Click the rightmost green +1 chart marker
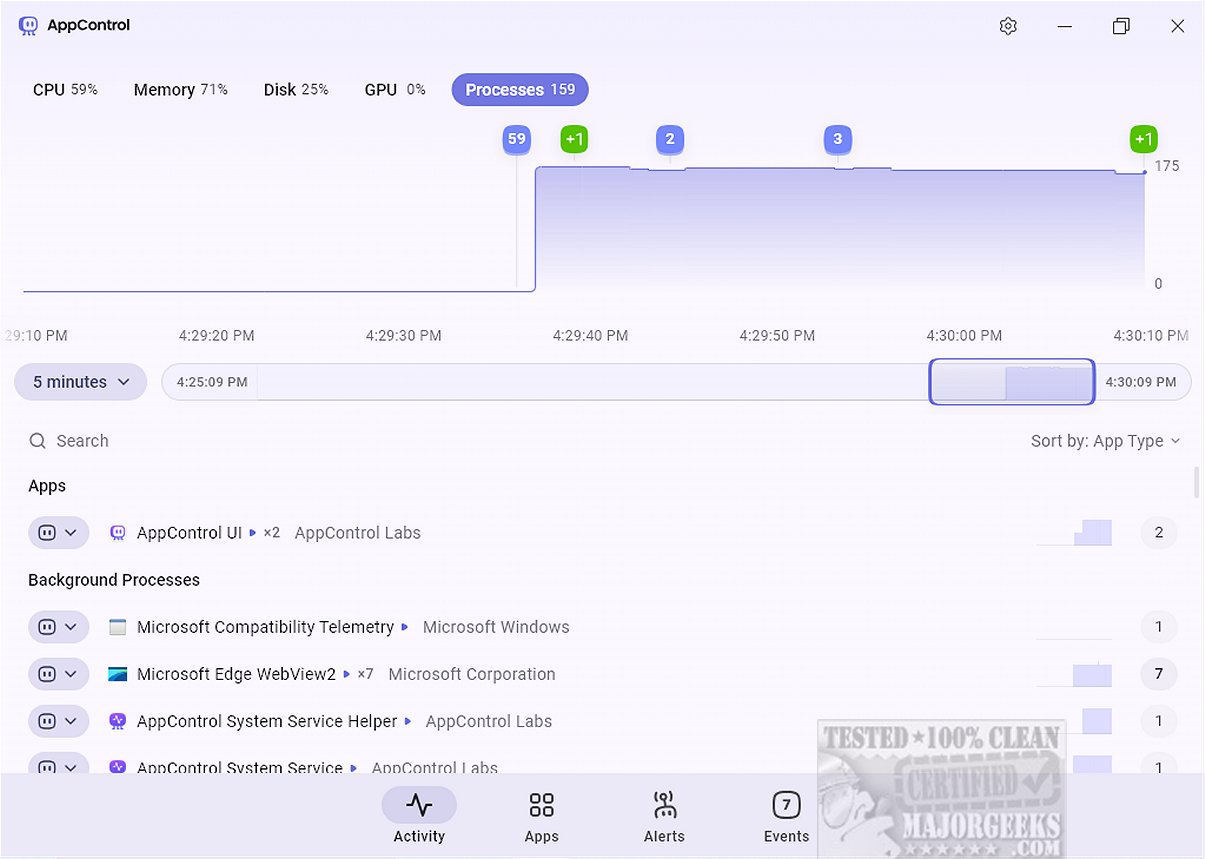 pos(1144,140)
